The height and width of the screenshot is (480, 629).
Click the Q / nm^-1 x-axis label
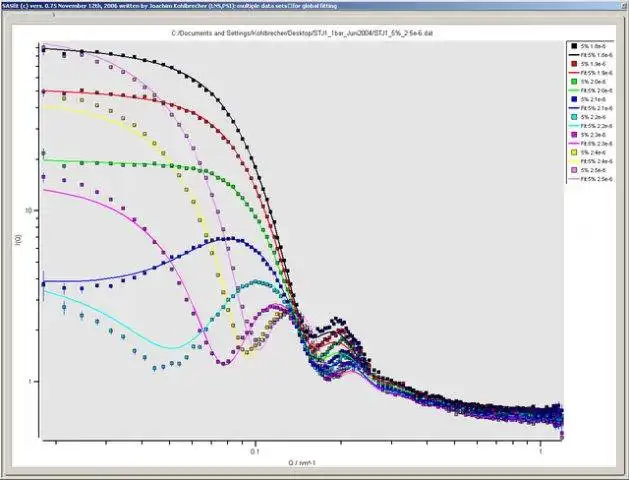(x=302, y=463)
